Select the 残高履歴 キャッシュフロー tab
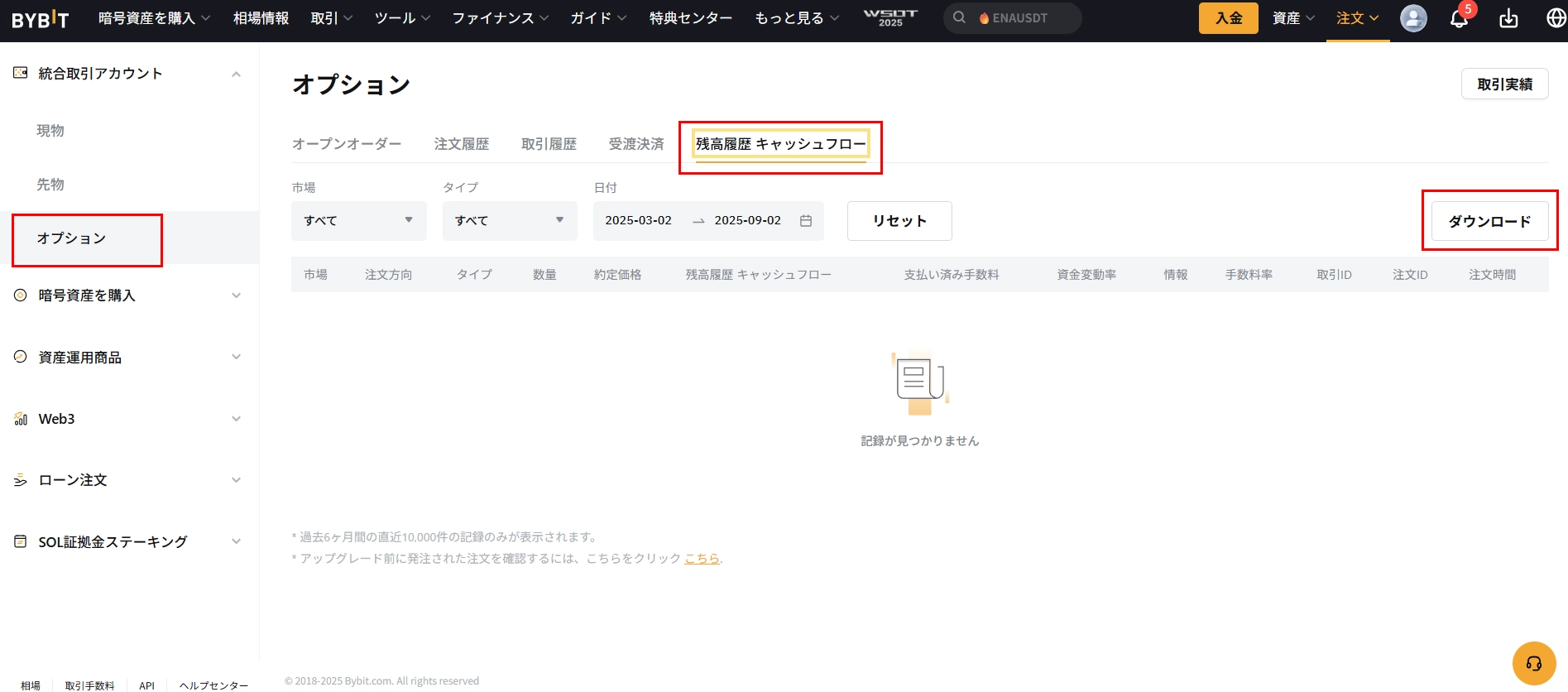 pos(781,144)
